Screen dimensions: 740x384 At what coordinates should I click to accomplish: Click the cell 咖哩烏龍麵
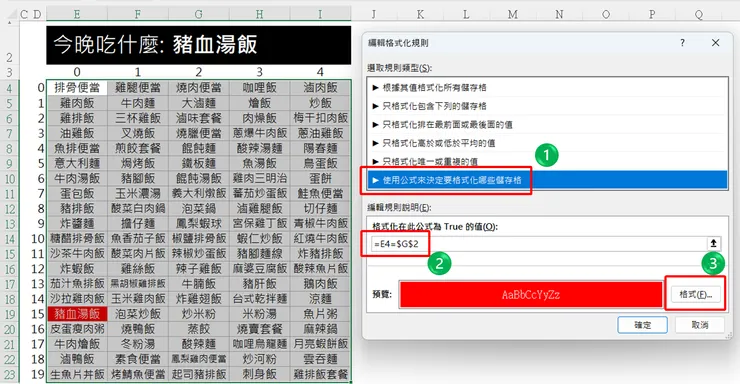click(x=260, y=344)
